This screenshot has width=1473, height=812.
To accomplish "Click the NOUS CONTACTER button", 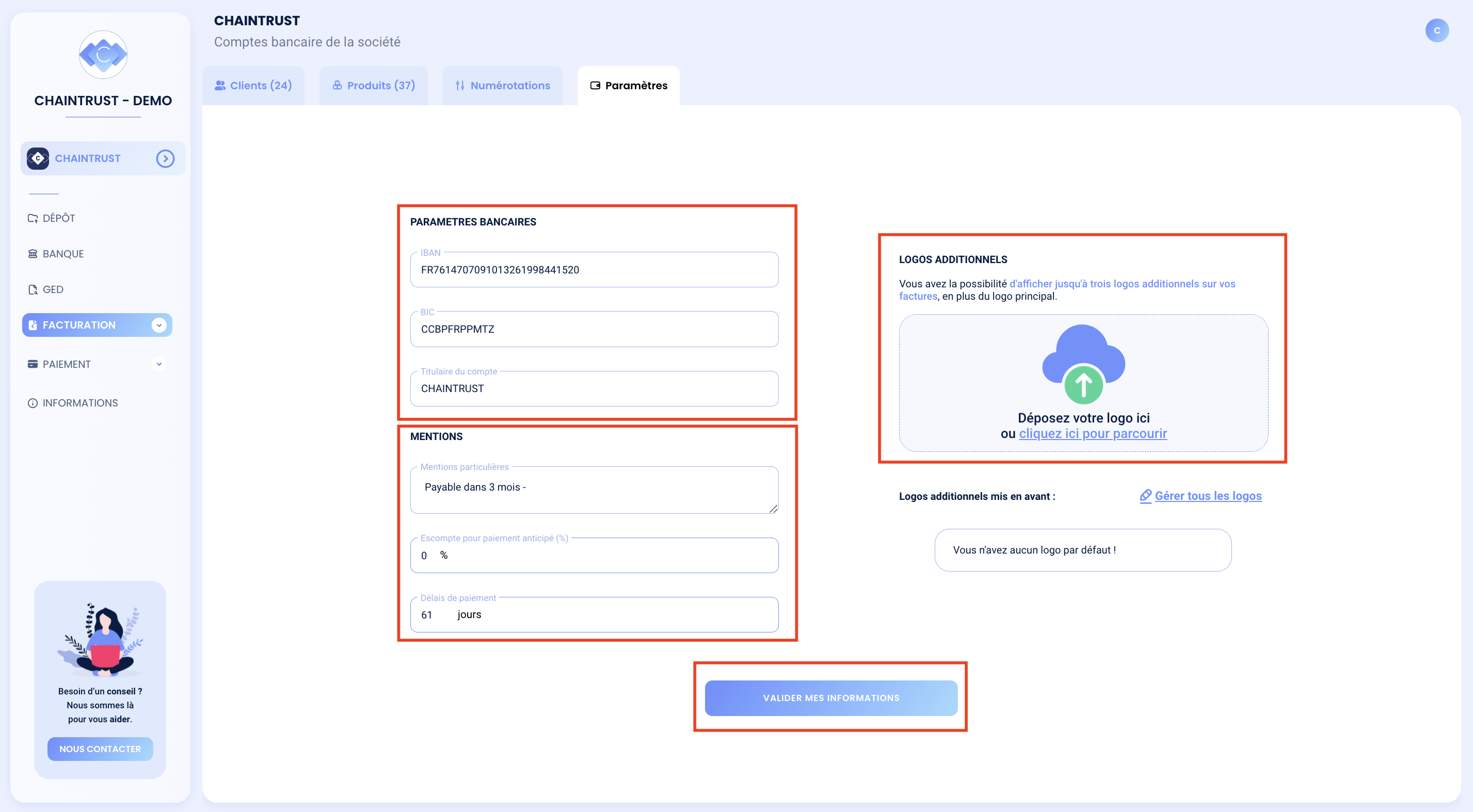I will tap(100, 749).
